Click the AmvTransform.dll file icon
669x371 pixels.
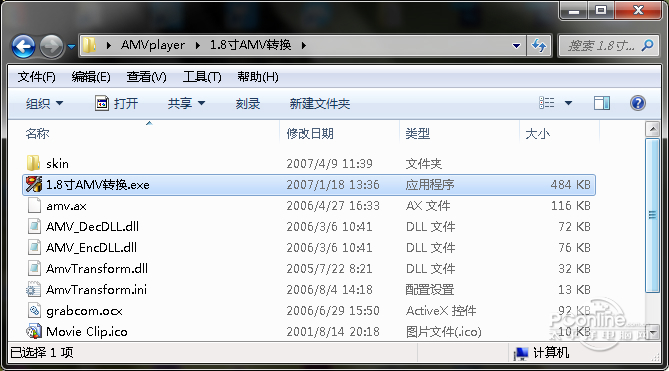(34, 268)
